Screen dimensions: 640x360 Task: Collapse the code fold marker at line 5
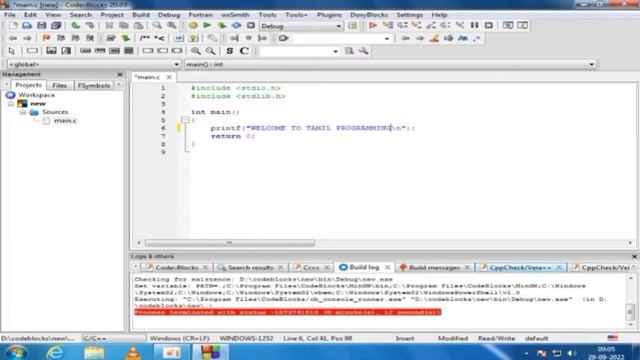tap(185, 120)
